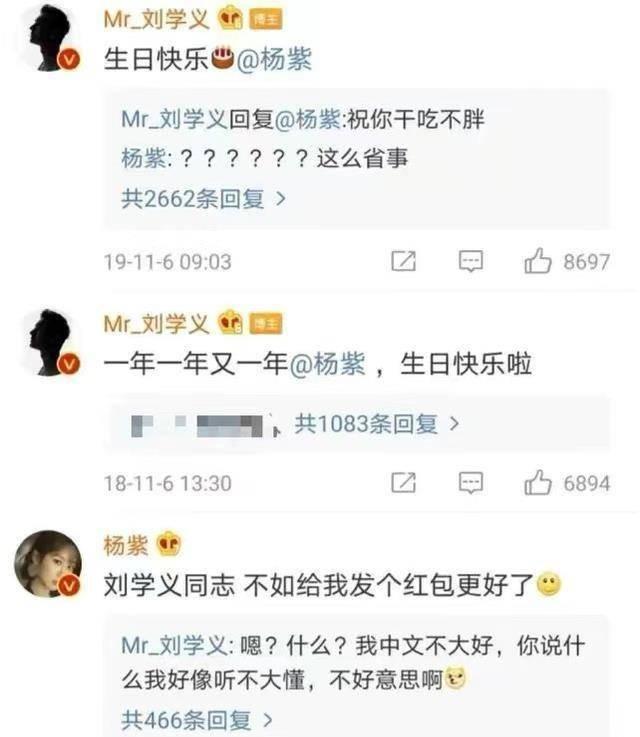Screen dimensions: 640x737
Task: Tap share icon on the 18-11-6 post
Action: point(404,483)
